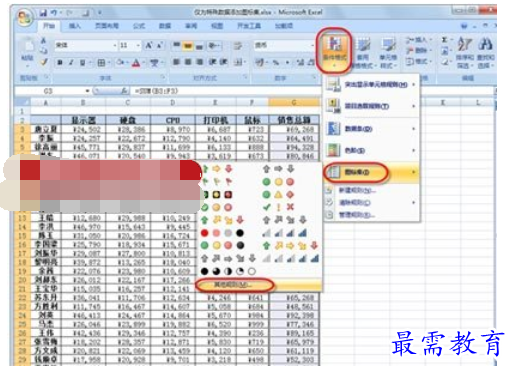
Task: Select 5 Ratings bars icon set
Action: pyautogui.click(x=291, y=258)
